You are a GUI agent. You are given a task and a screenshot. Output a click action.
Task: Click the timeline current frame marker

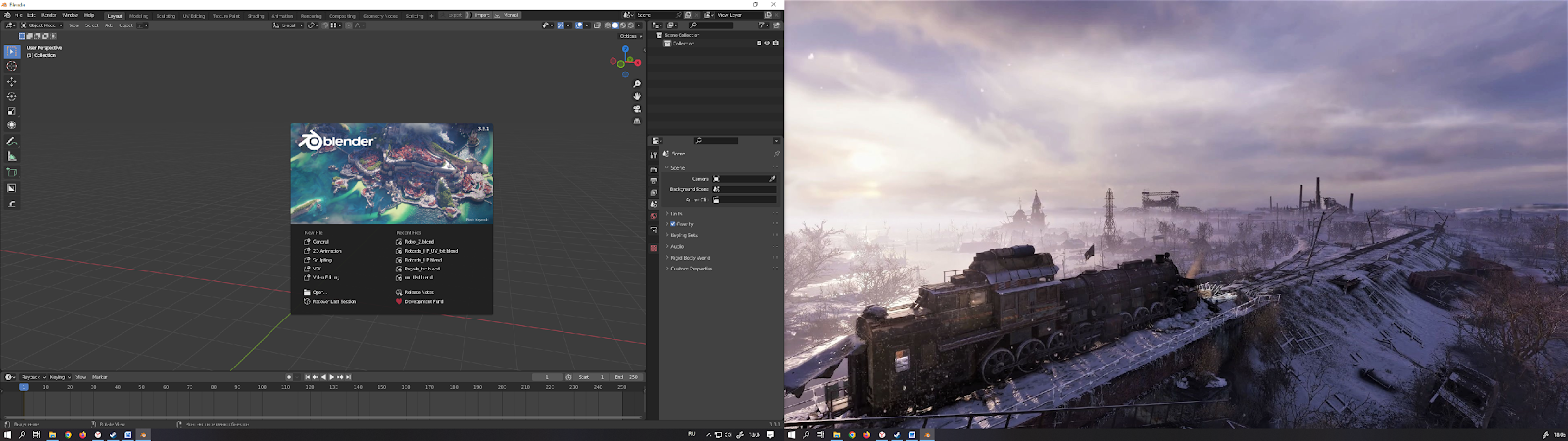(24, 387)
